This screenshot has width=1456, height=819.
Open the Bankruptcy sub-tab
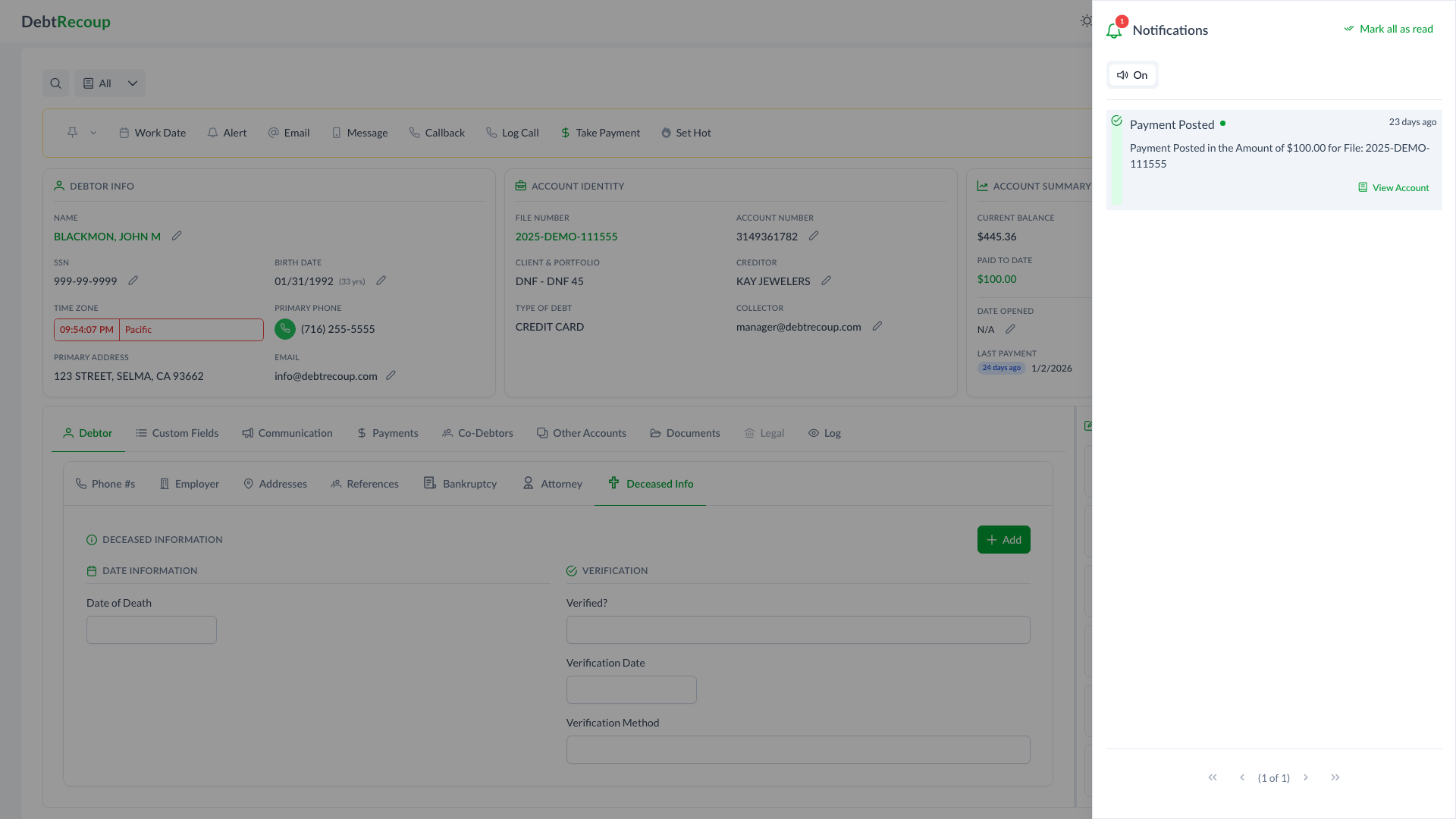pos(460,484)
